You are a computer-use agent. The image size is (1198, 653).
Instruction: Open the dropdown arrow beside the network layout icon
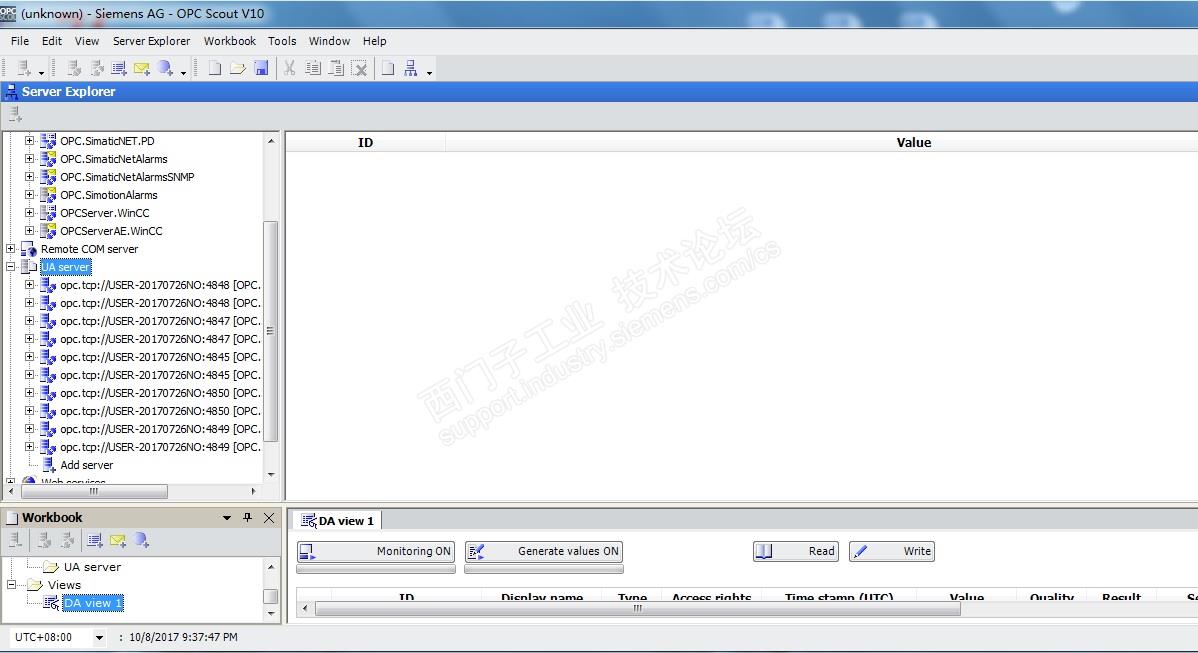pyautogui.click(x=429, y=73)
